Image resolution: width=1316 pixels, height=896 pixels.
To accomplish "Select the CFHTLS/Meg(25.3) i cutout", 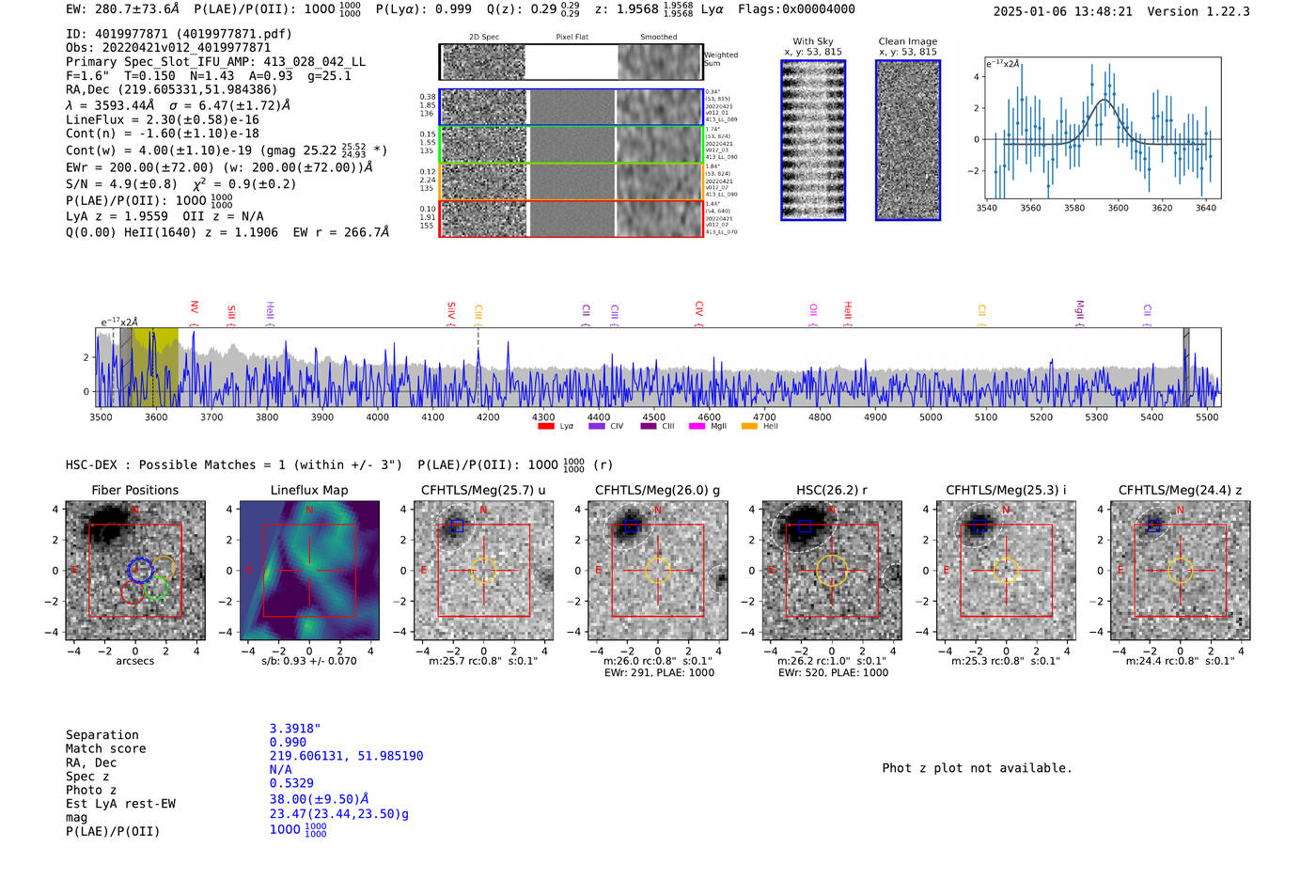I will [1006, 571].
